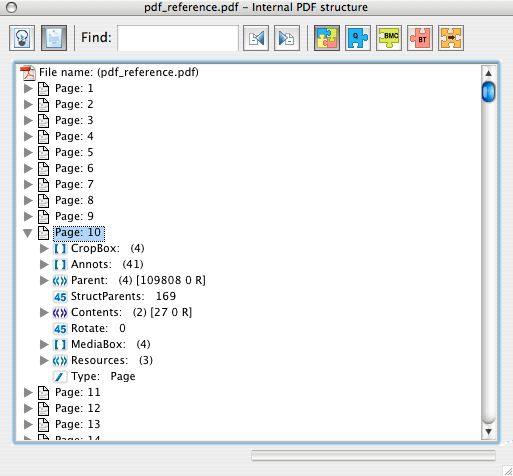
Task: Expand the Parent dictionary entry
Action: tap(44, 280)
